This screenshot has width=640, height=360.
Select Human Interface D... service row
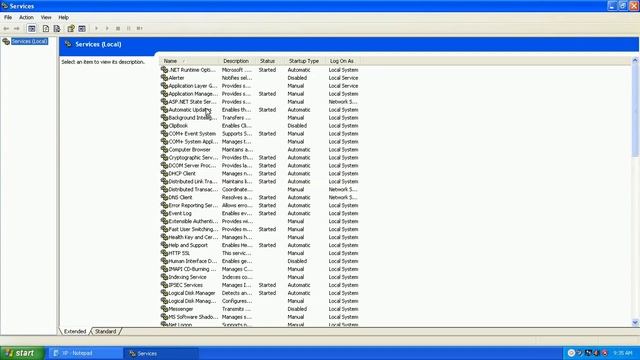coord(260,261)
